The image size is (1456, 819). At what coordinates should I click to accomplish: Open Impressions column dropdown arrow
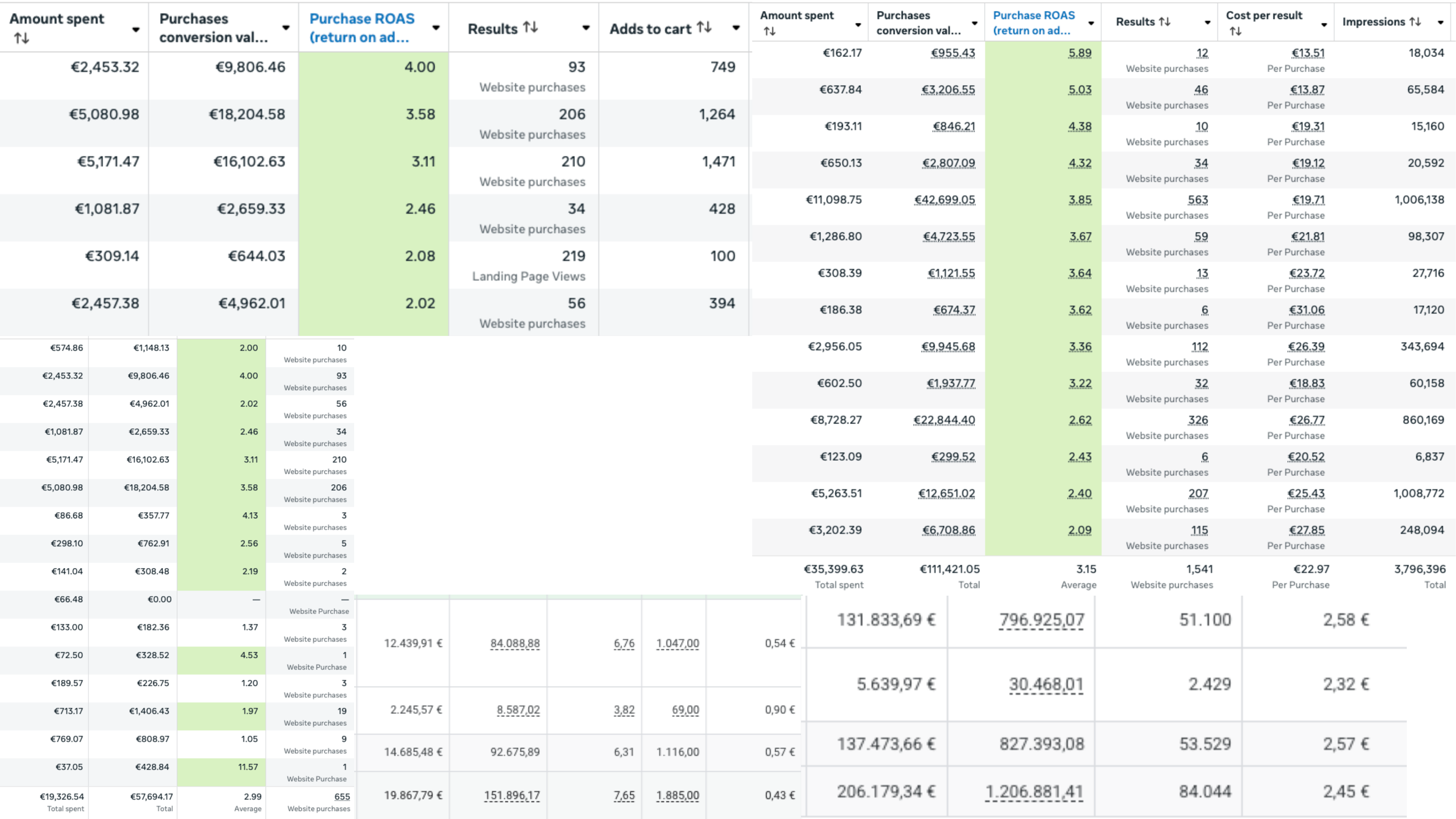click(x=1441, y=23)
